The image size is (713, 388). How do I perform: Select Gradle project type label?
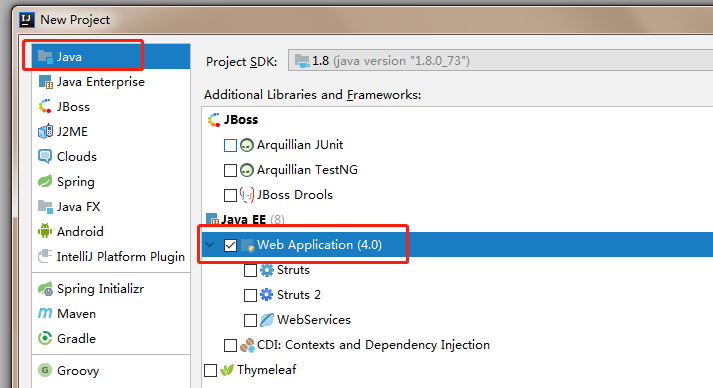coord(76,338)
